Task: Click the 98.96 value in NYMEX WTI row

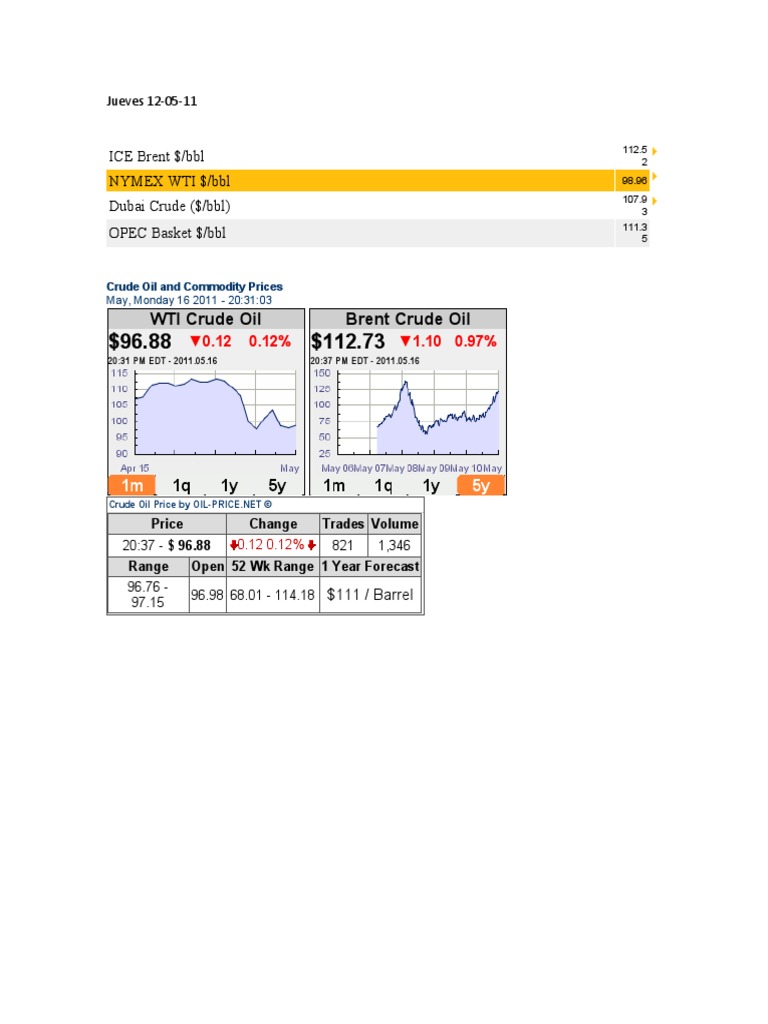Action: tap(634, 180)
